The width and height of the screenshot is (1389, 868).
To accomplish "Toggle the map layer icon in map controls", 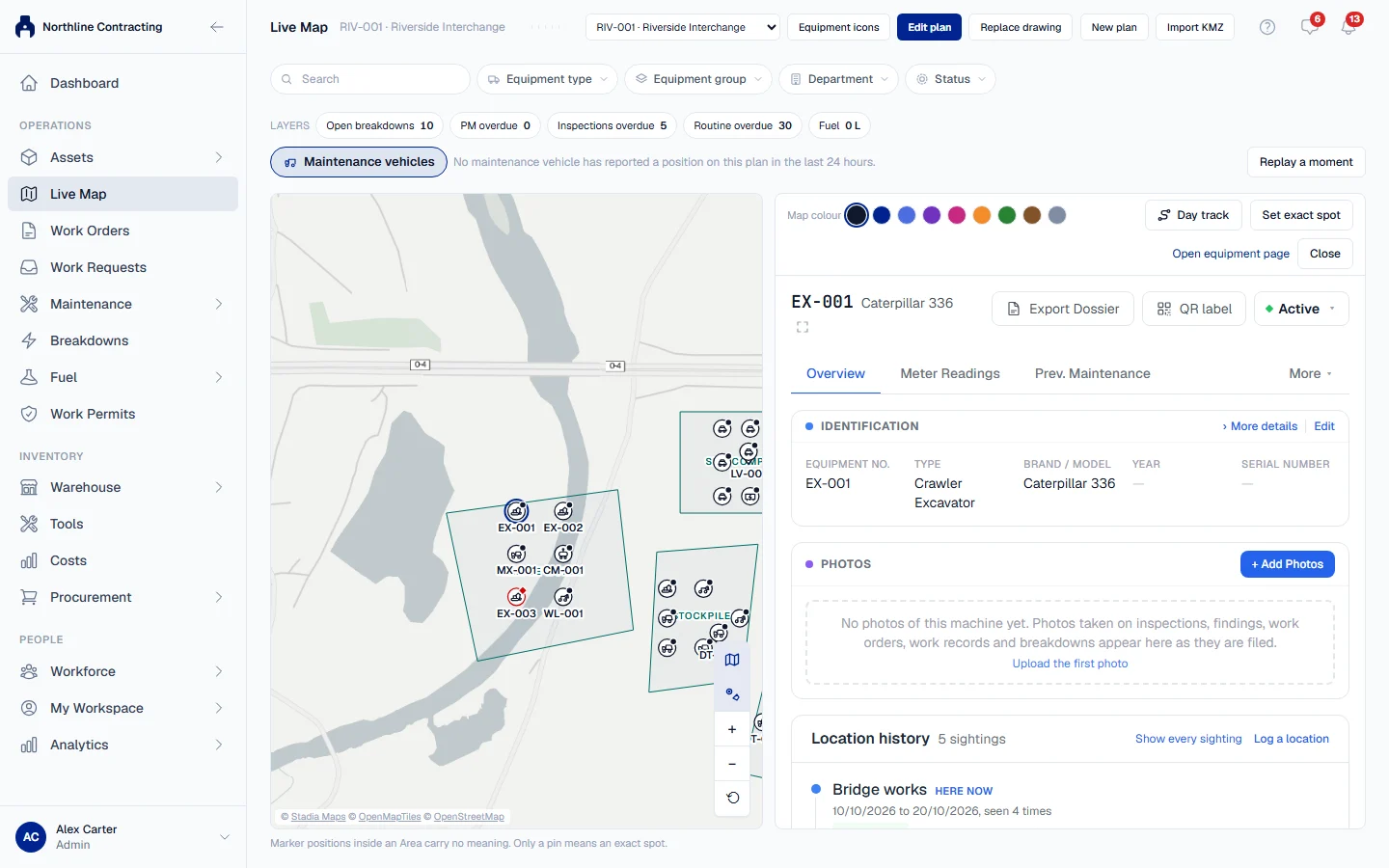I will tap(732, 660).
